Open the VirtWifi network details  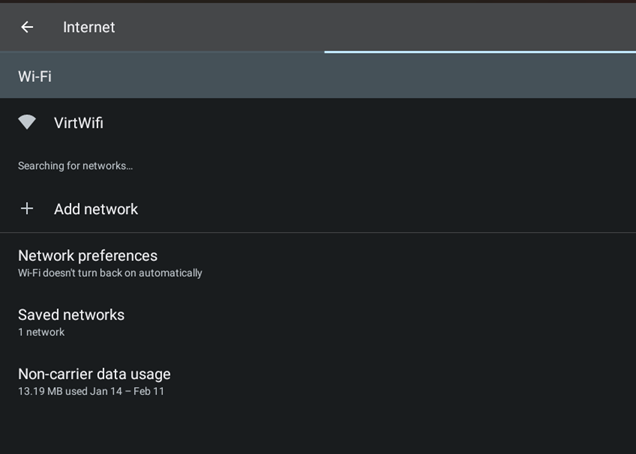[x=78, y=123]
